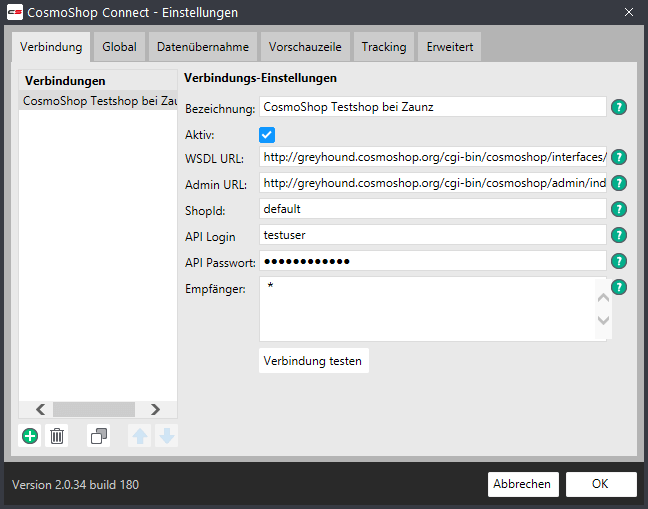This screenshot has width=648, height=509.
Task: Click Verbindung testen button
Action: (x=314, y=361)
